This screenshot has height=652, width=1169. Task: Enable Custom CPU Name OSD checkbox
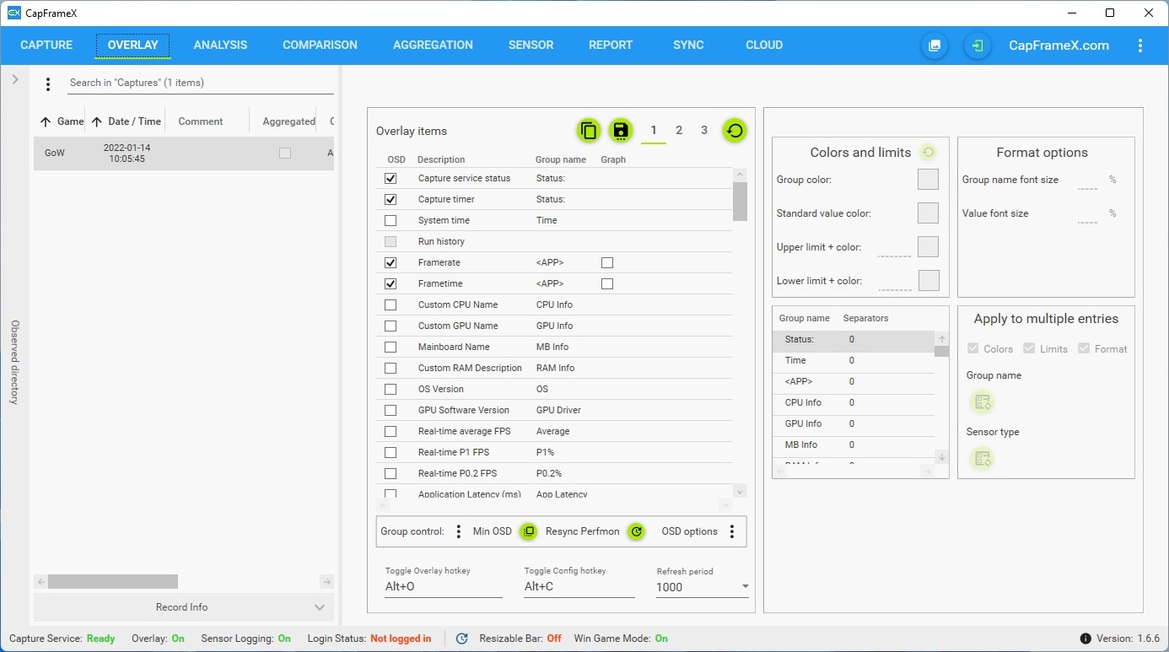[x=391, y=305]
